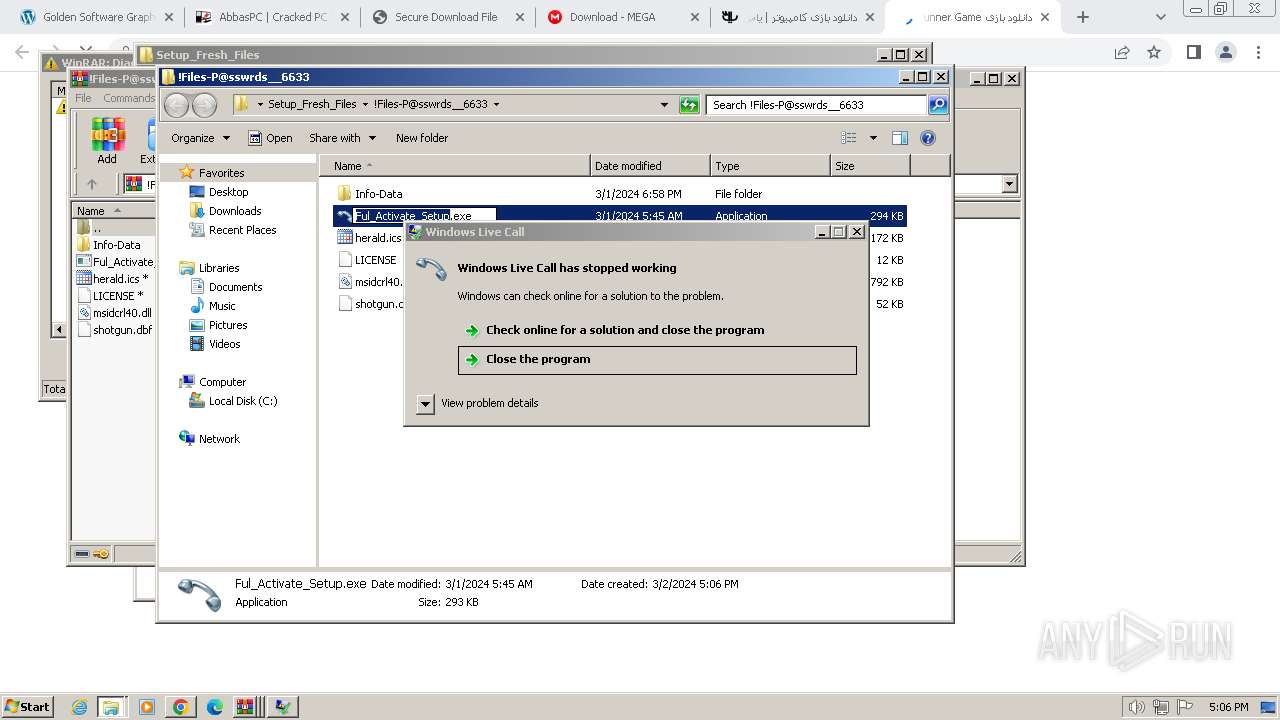1280x720 pixels.
Task: Switch to Download - MEGA tab
Action: [x=622, y=17]
